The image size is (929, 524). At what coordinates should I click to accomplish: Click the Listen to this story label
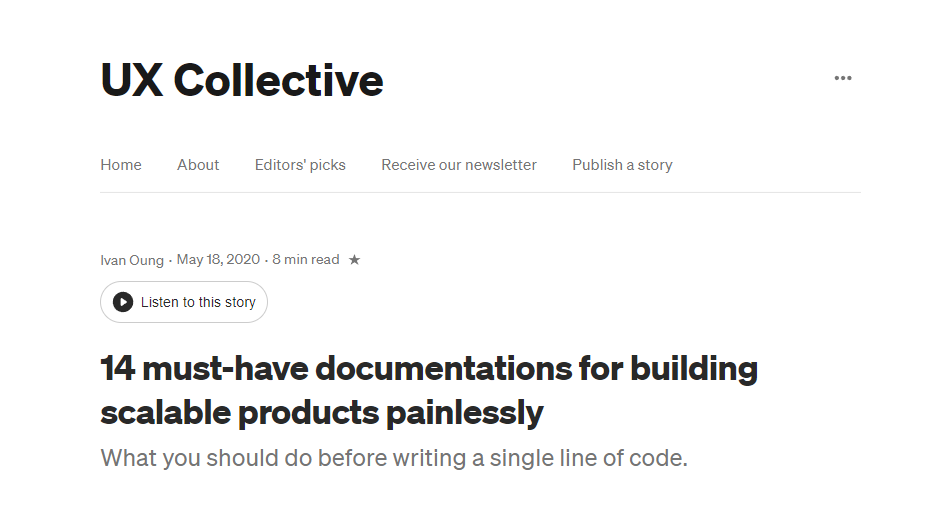198,302
